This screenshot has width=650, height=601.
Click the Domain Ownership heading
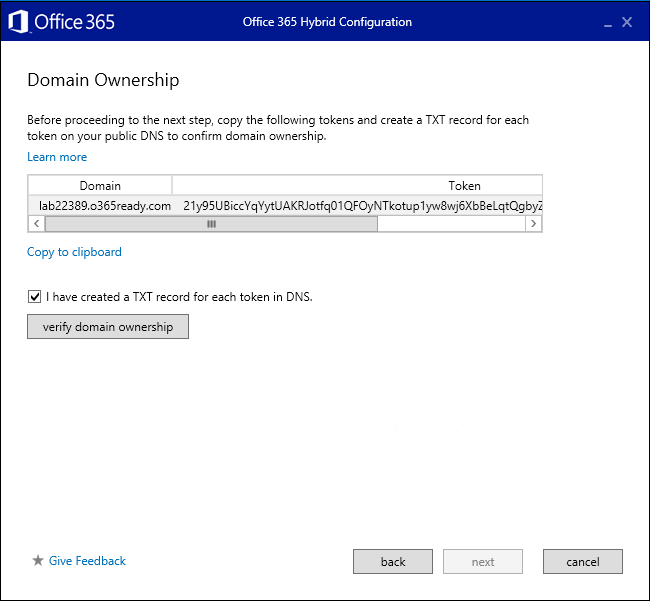click(103, 80)
